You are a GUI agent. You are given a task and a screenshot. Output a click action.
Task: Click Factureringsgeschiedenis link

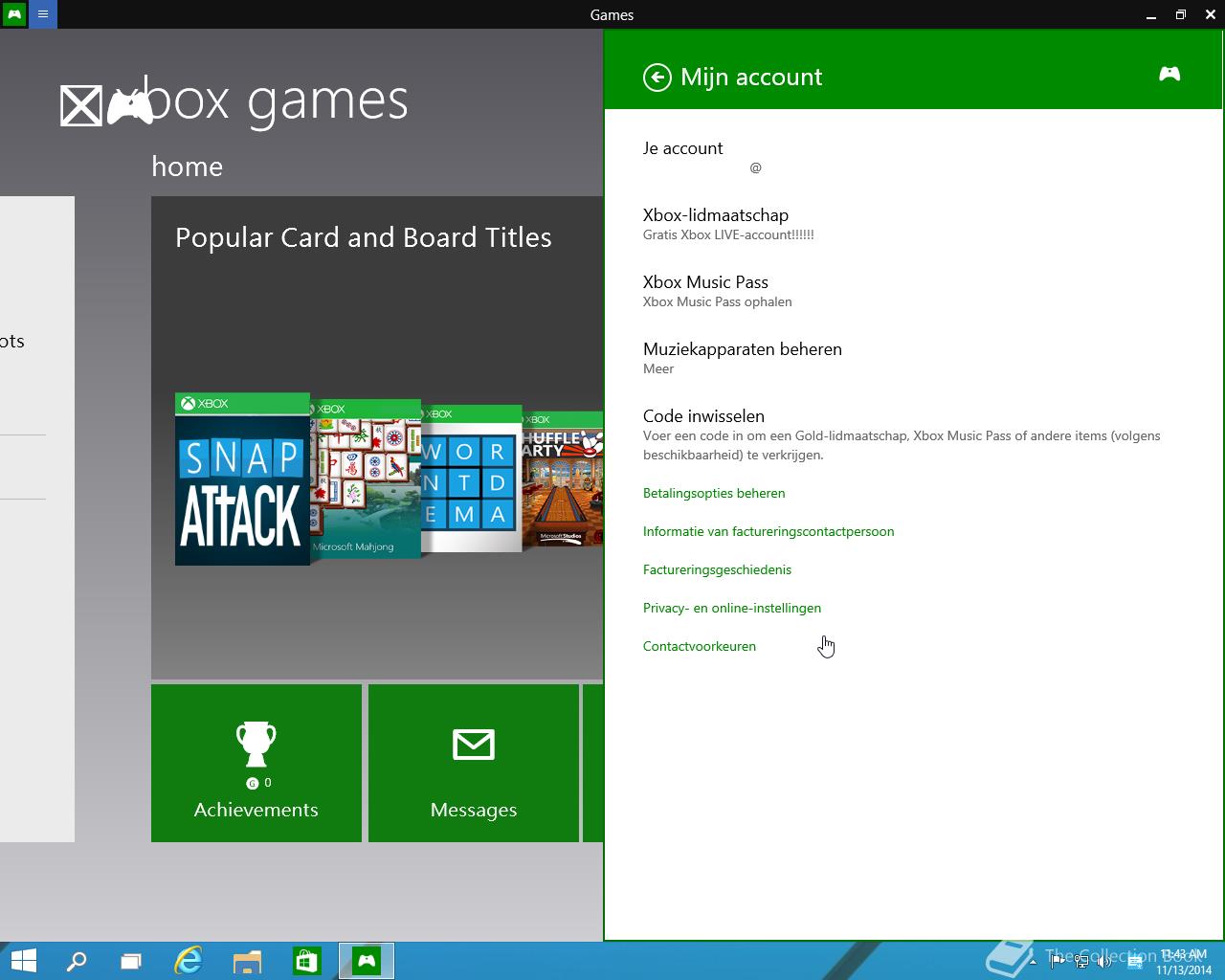coord(717,569)
